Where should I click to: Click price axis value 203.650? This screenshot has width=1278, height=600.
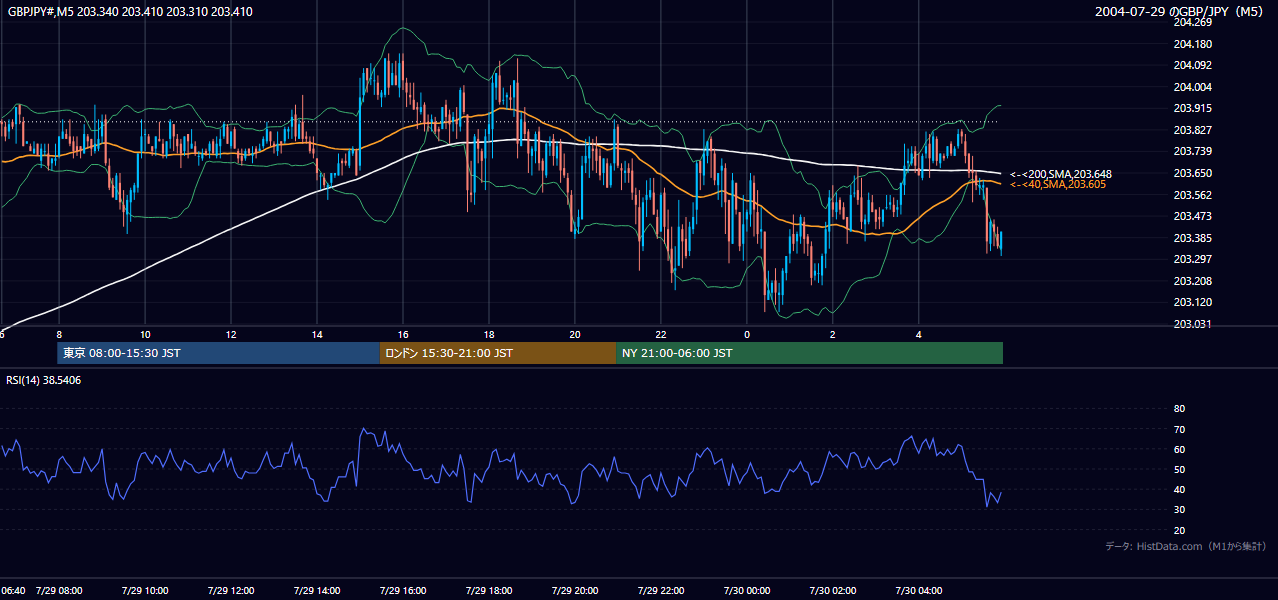[x=1192, y=173]
